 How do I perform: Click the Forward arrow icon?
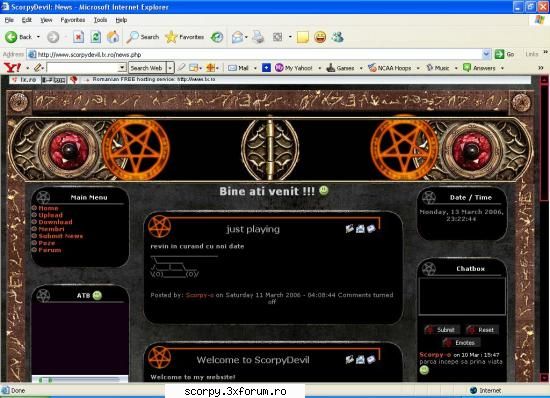[53, 37]
